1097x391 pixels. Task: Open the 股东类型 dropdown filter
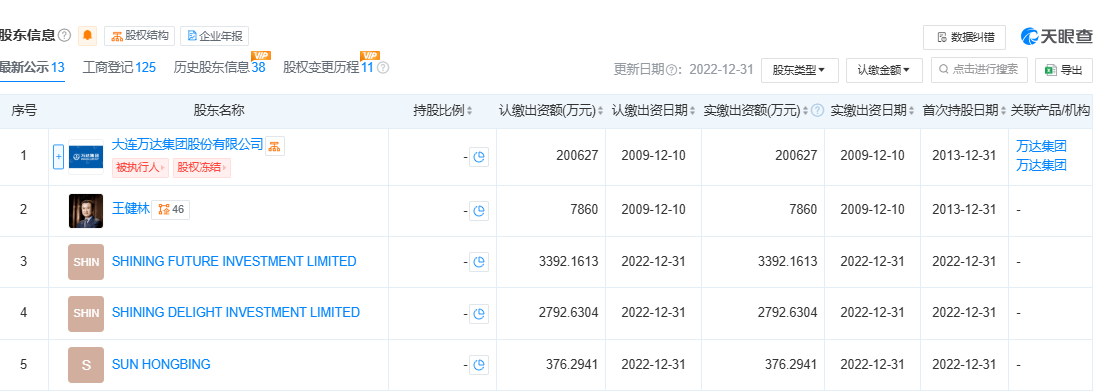pos(800,70)
